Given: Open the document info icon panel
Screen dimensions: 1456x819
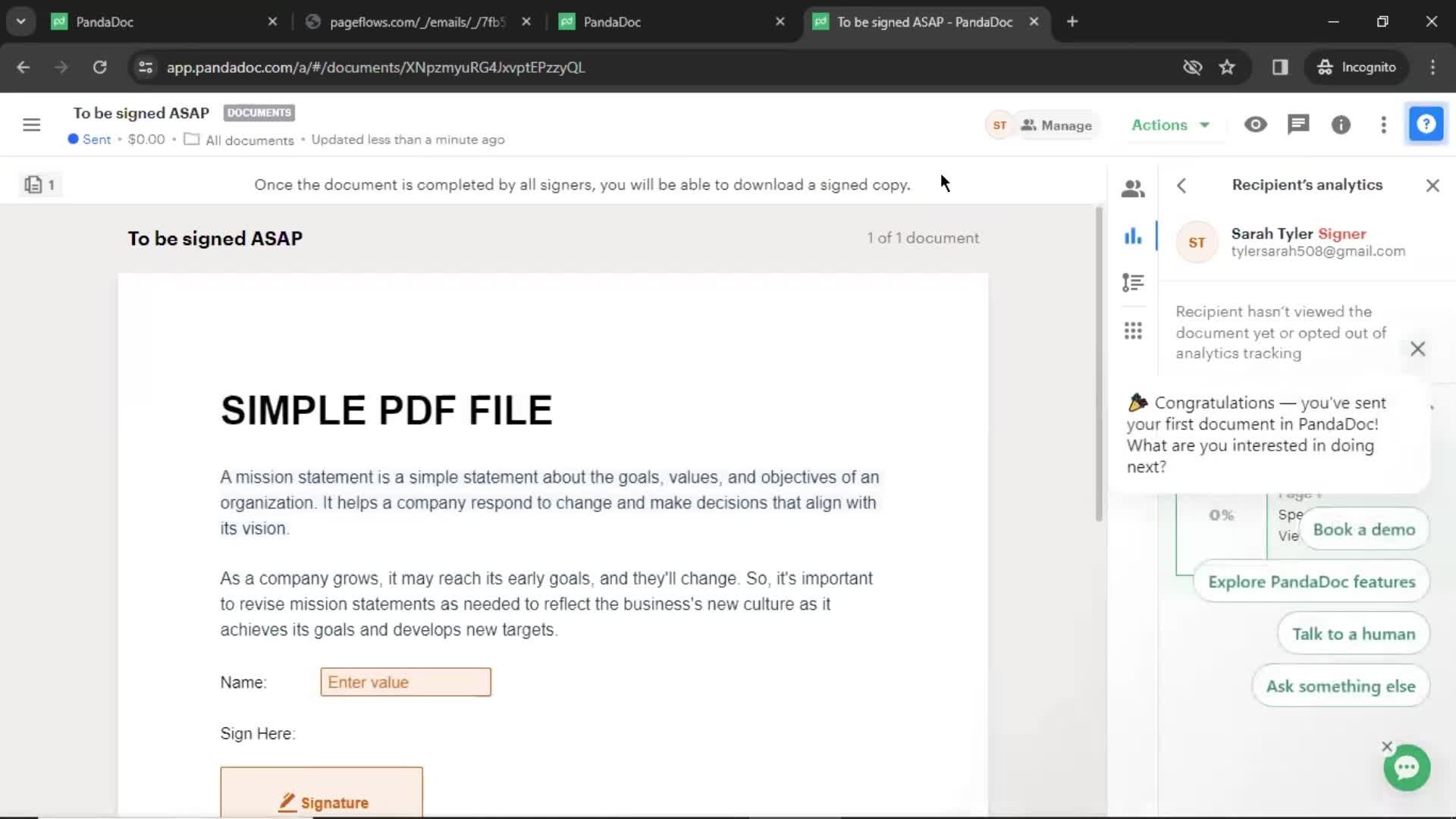Looking at the screenshot, I should (x=1341, y=124).
